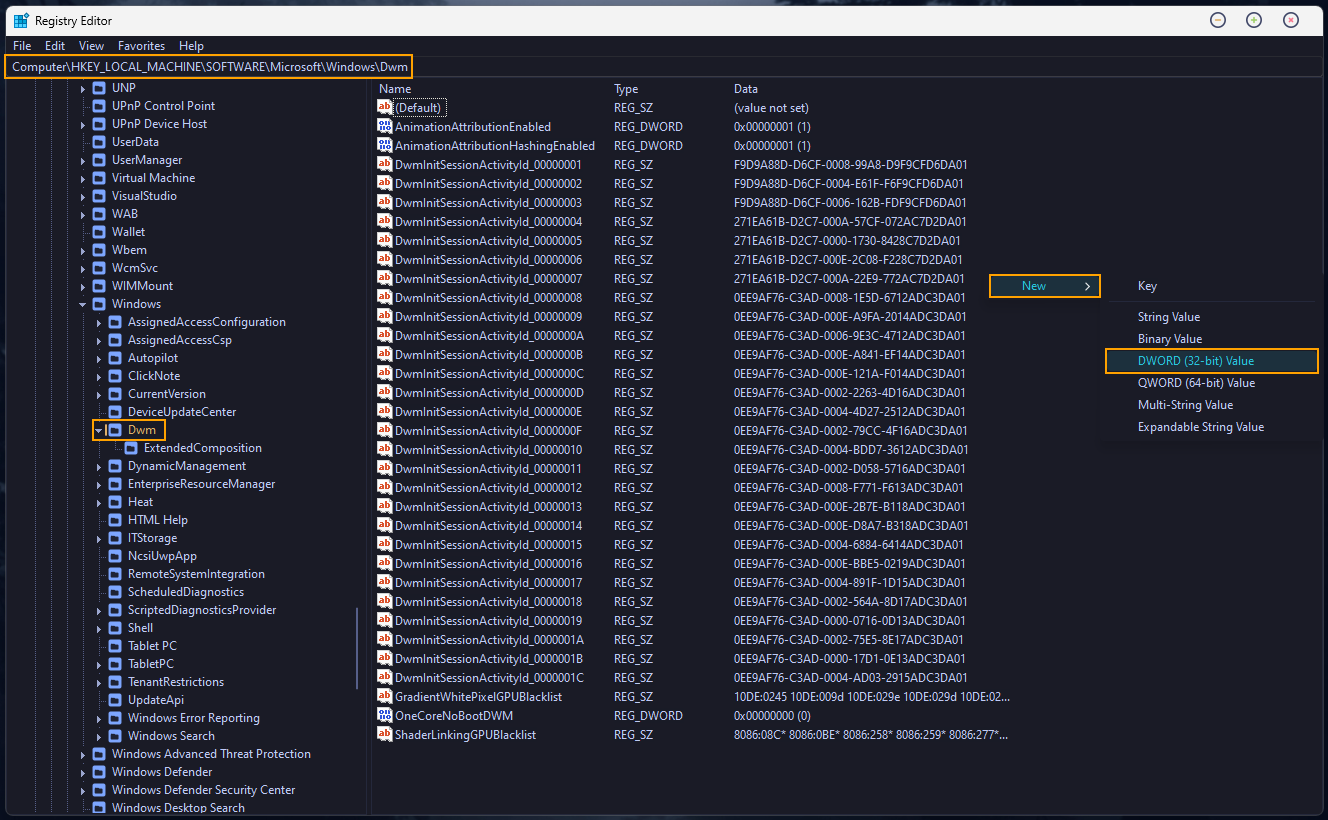
Task: Open the Edit menu
Action: pos(55,46)
